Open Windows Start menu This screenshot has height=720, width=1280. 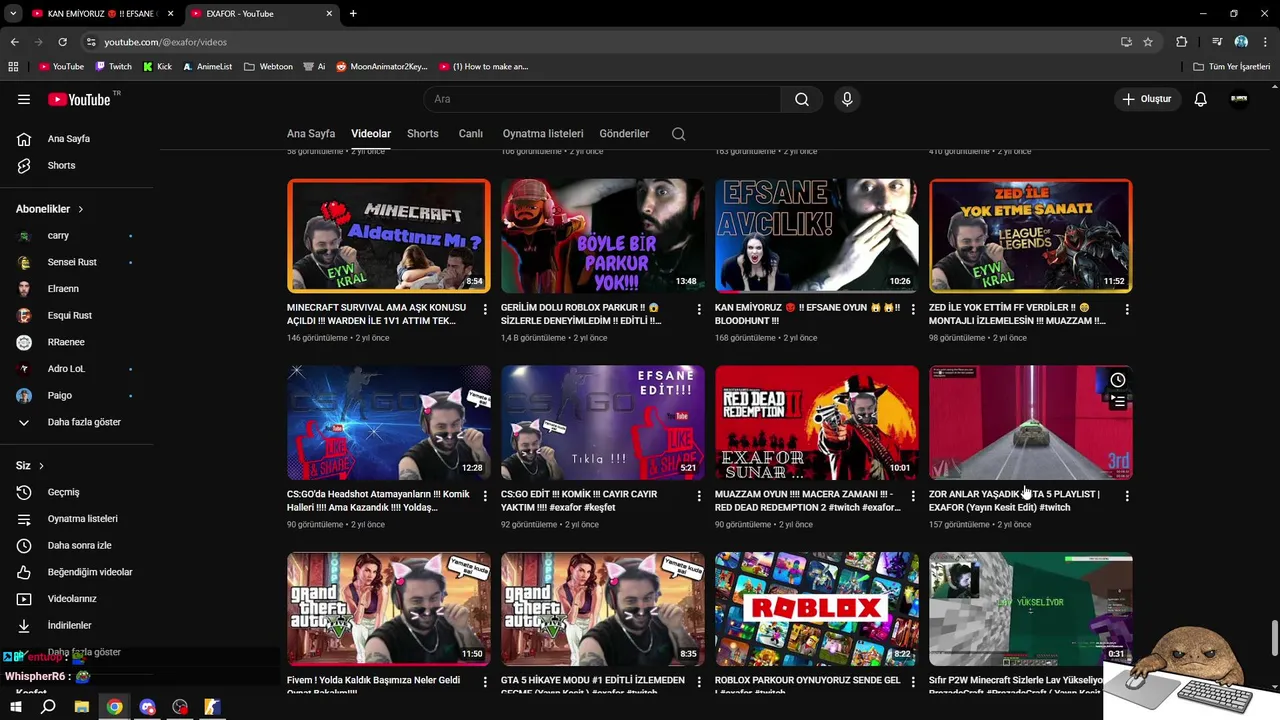pyautogui.click(x=15, y=707)
